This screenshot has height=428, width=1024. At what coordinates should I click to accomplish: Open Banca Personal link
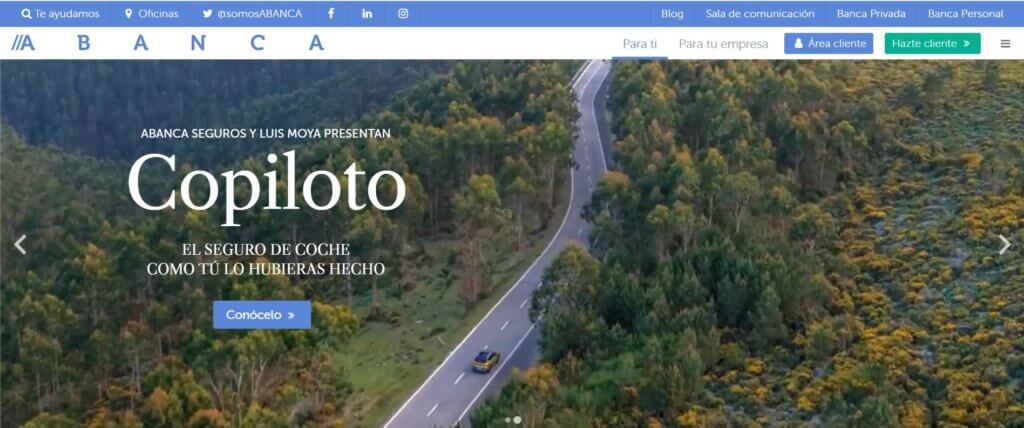point(965,14)
